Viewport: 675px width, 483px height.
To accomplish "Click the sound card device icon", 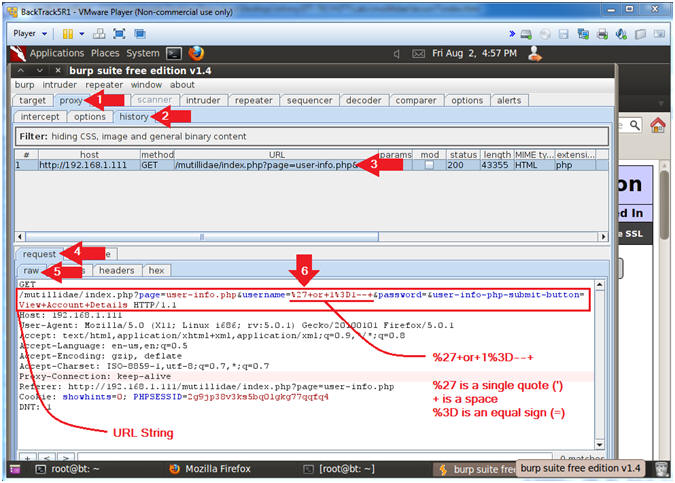I will point(621,34).
